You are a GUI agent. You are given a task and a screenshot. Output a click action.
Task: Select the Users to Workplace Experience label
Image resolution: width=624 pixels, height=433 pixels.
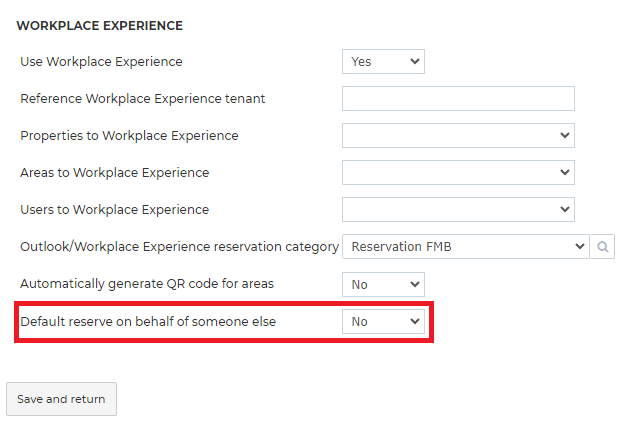115,210
